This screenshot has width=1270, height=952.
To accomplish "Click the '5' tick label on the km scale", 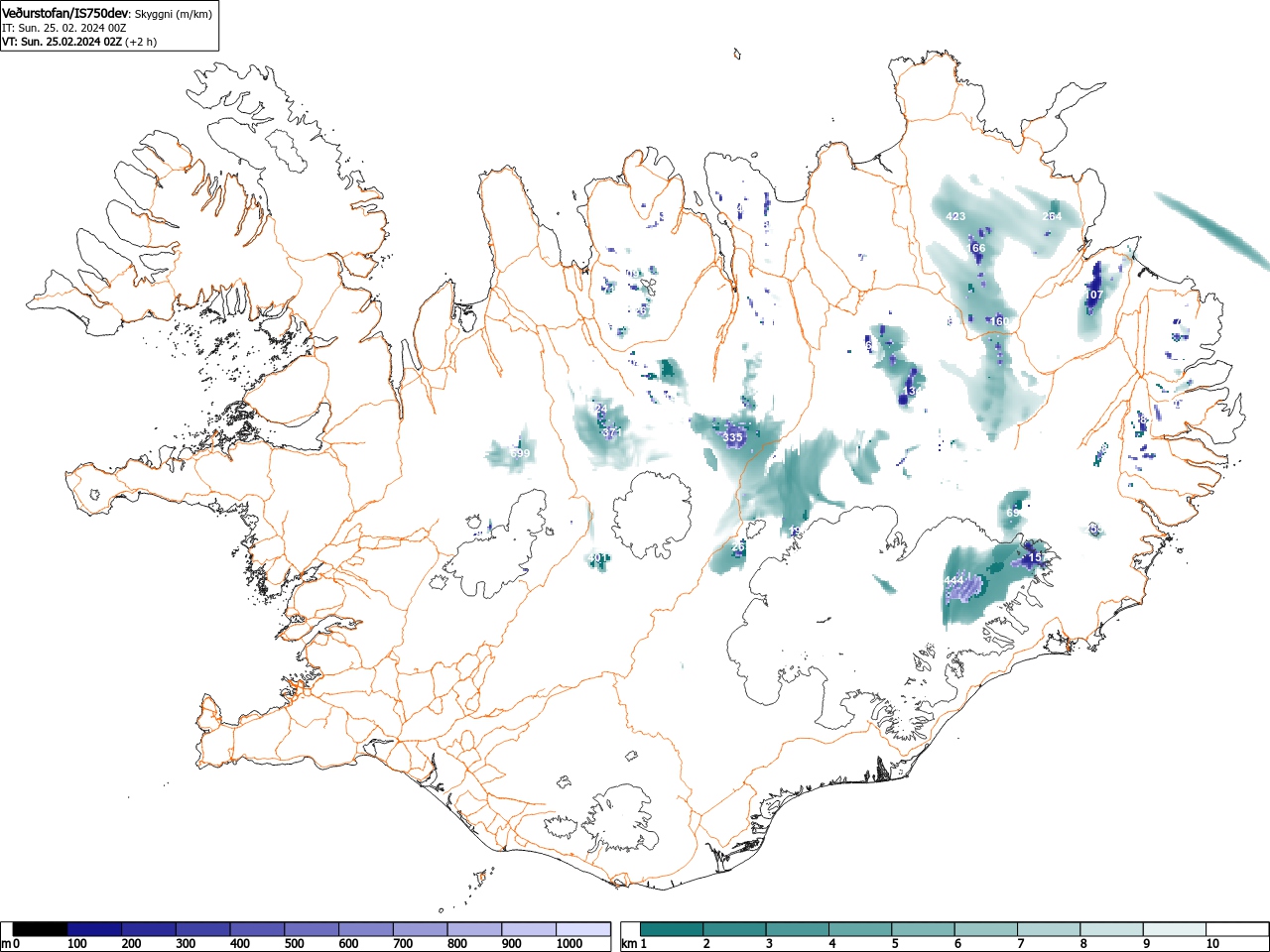I will 895,944.
